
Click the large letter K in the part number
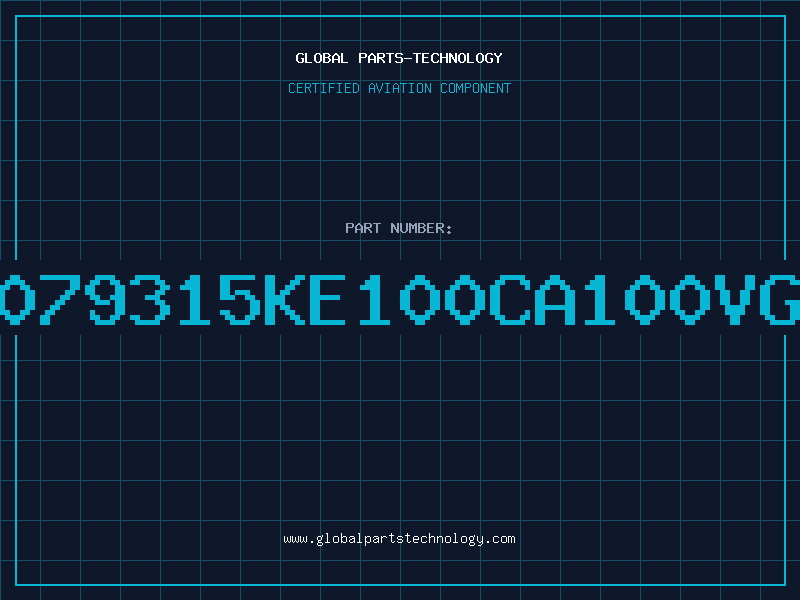pos(285,299)
